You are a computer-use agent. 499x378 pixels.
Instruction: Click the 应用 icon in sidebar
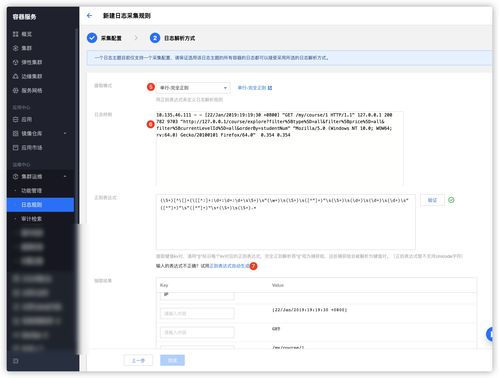pyautogui.click(x=15, y=119)
